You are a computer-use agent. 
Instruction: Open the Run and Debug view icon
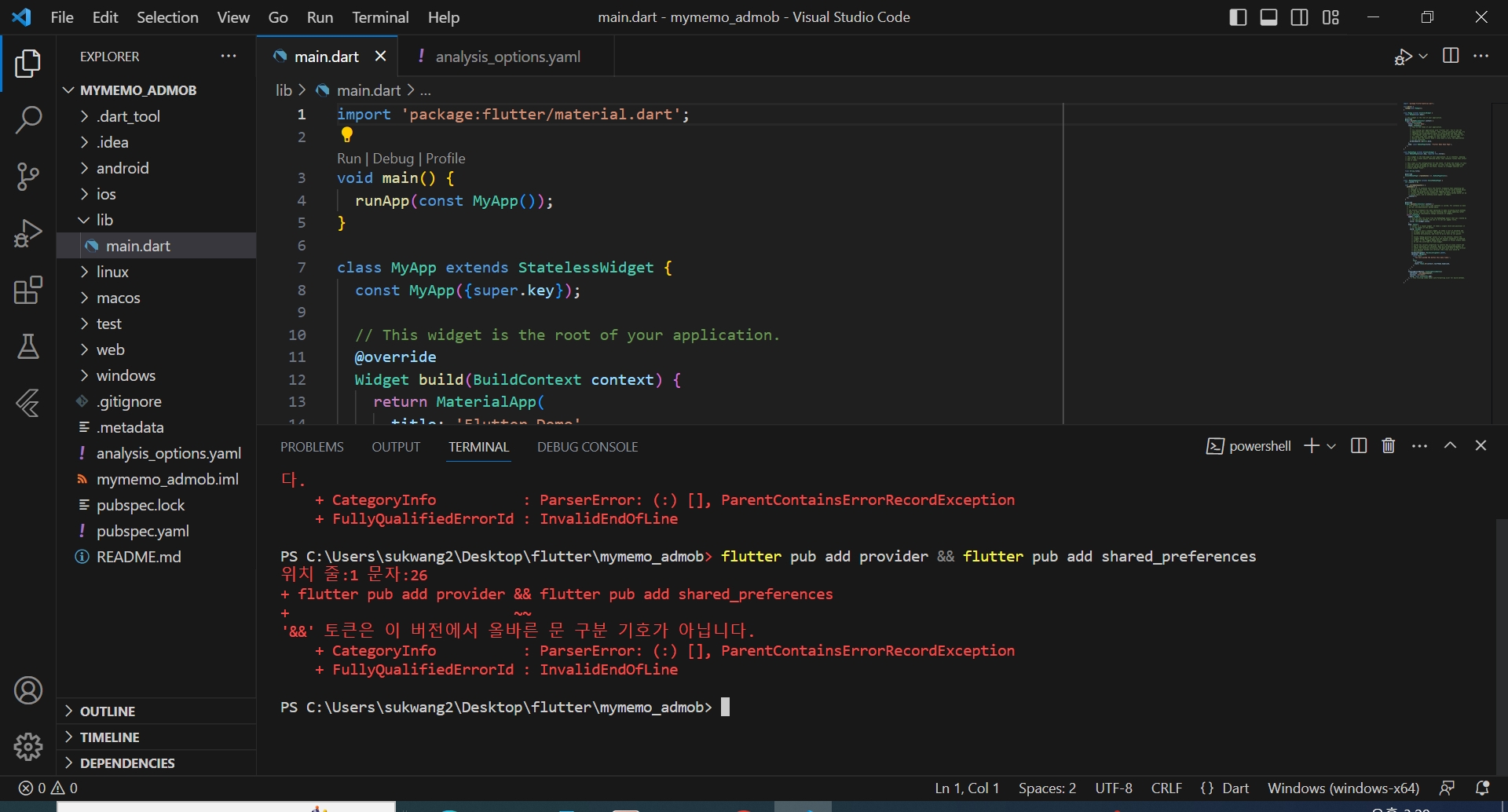tap(28, 233)
